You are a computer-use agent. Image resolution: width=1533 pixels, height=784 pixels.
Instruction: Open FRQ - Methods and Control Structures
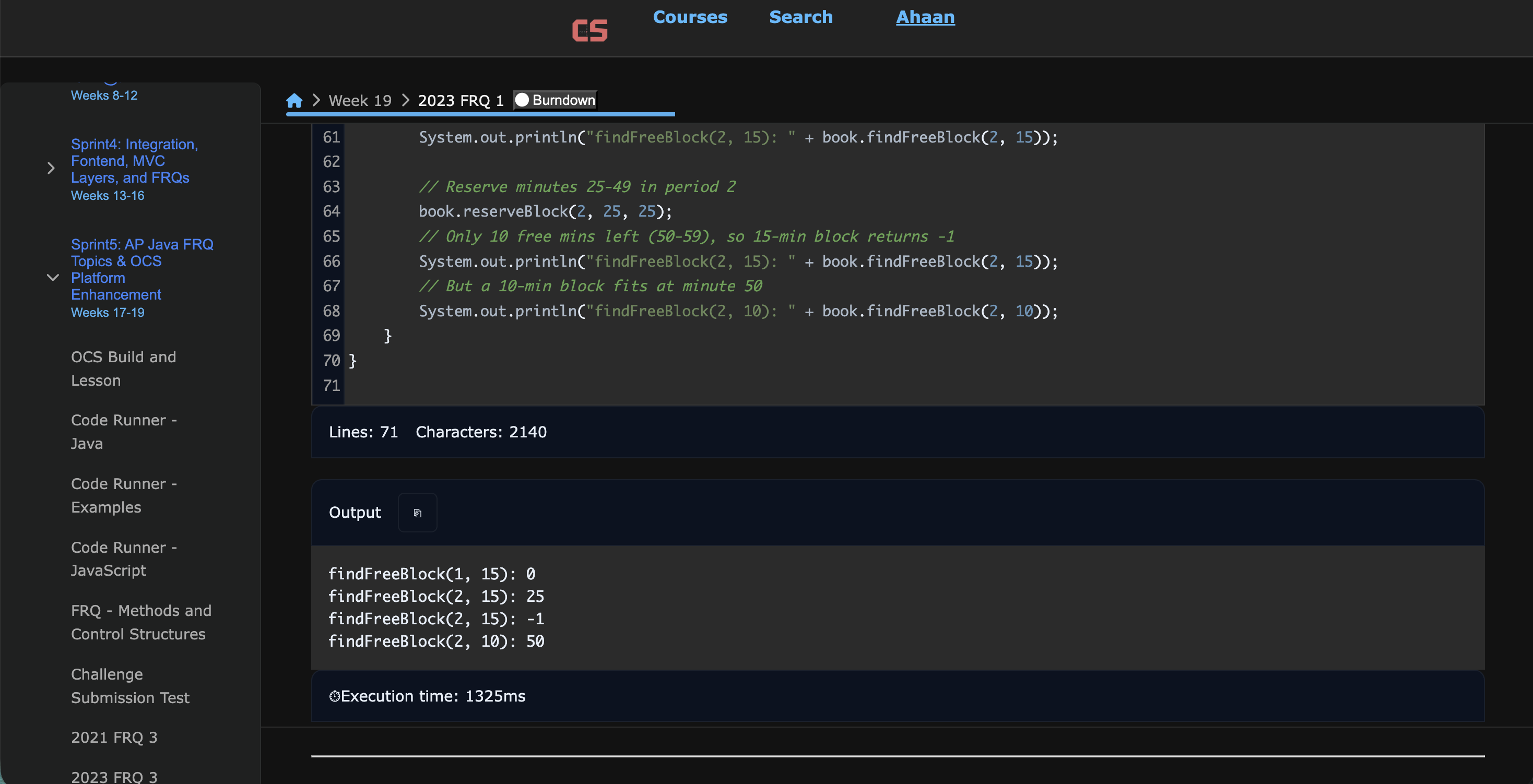point(140,622)
